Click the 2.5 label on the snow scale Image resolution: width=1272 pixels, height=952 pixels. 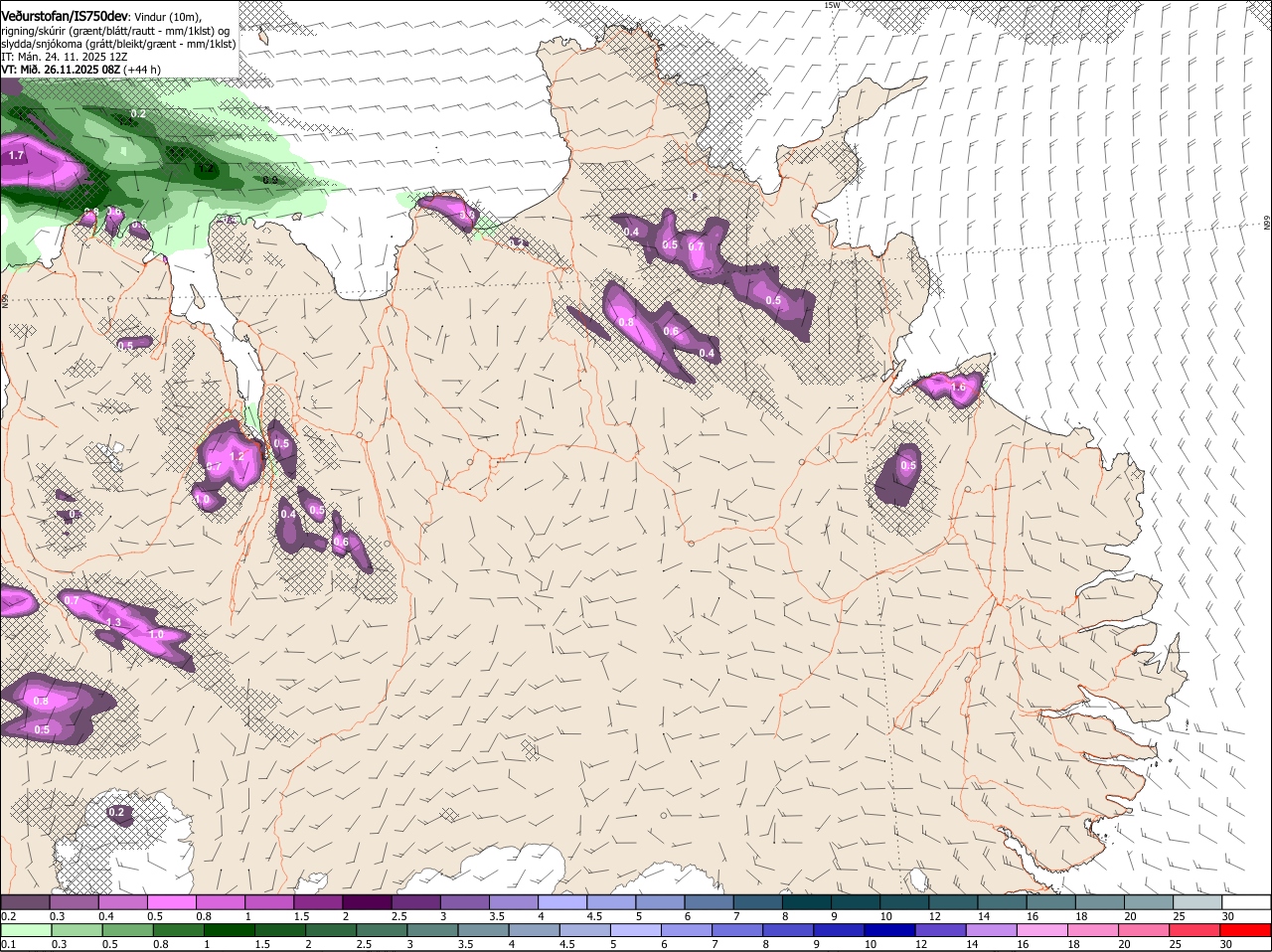coord(399,916)
